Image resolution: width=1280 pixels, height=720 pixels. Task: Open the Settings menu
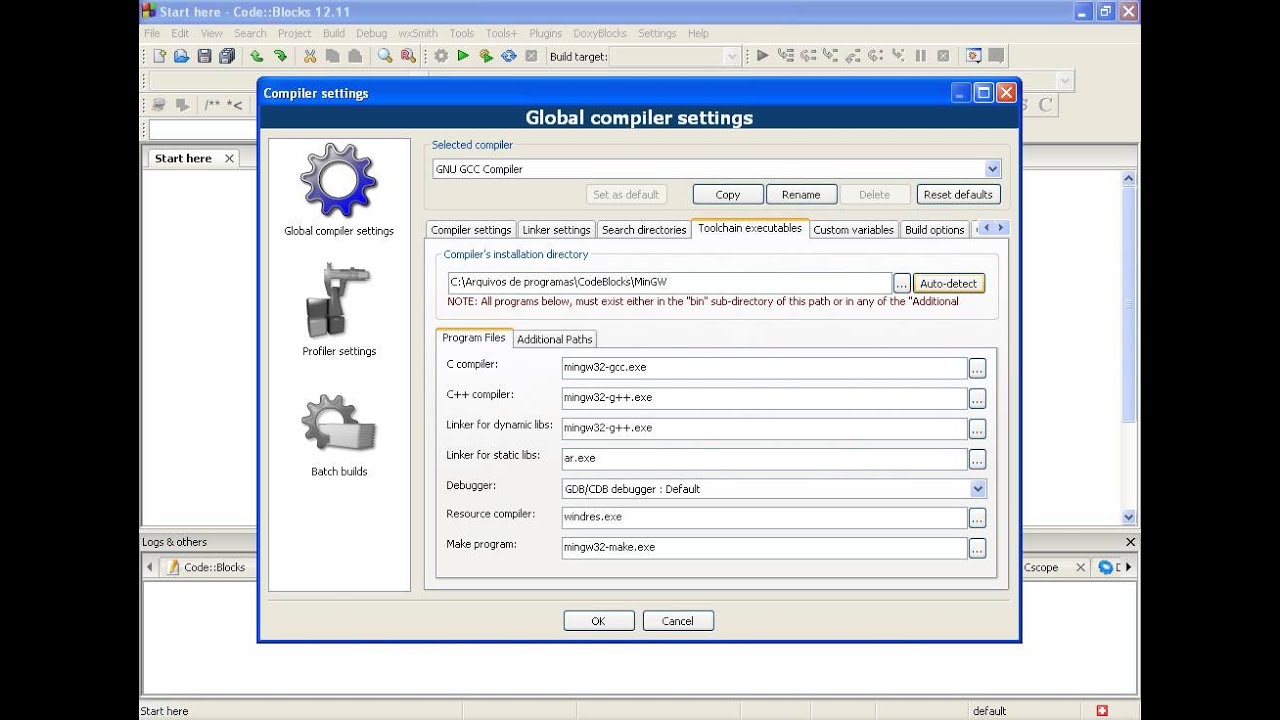(657, 33)
